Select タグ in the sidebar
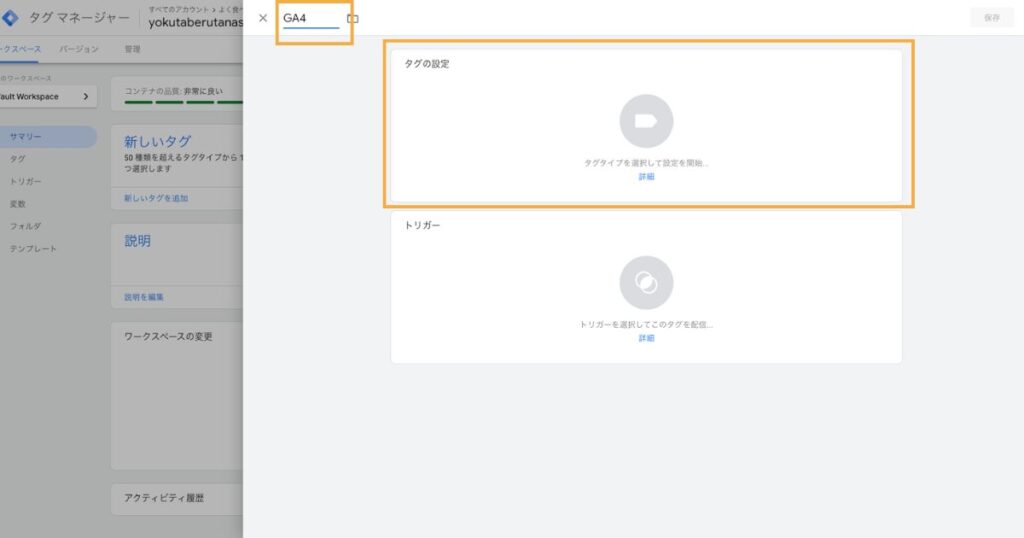The height and width of the screenshot is (538, 1024). (x=18, y=159)
